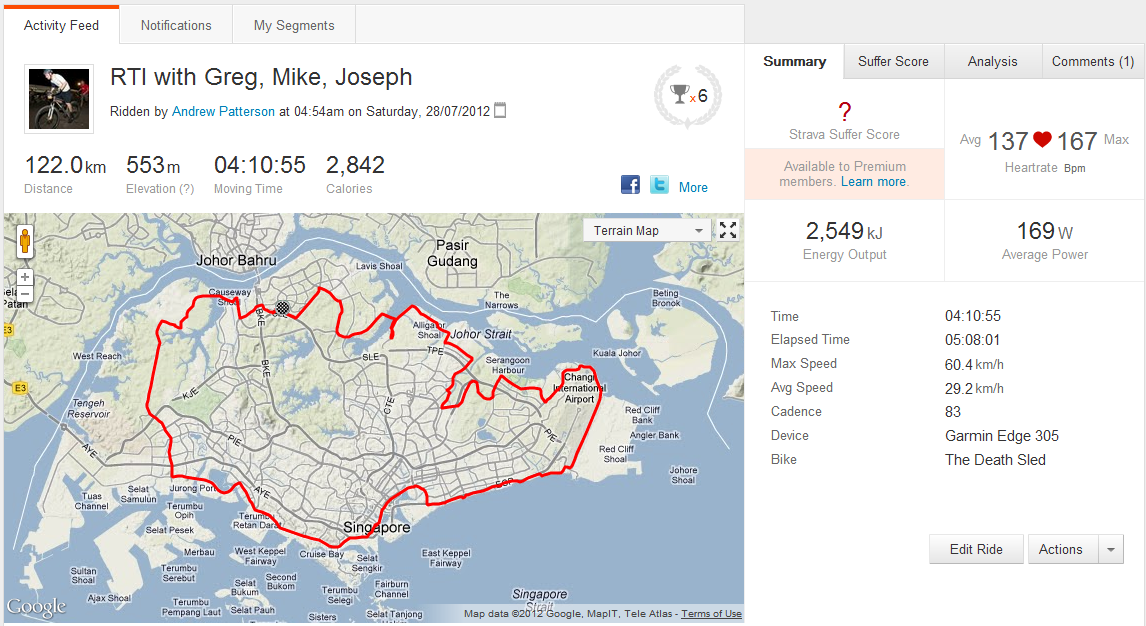View Andrew Patterson's profile link
Image resolution: width=1146 pixels, height=626 pixels.
pyautogui.click(x=222, y=111)
